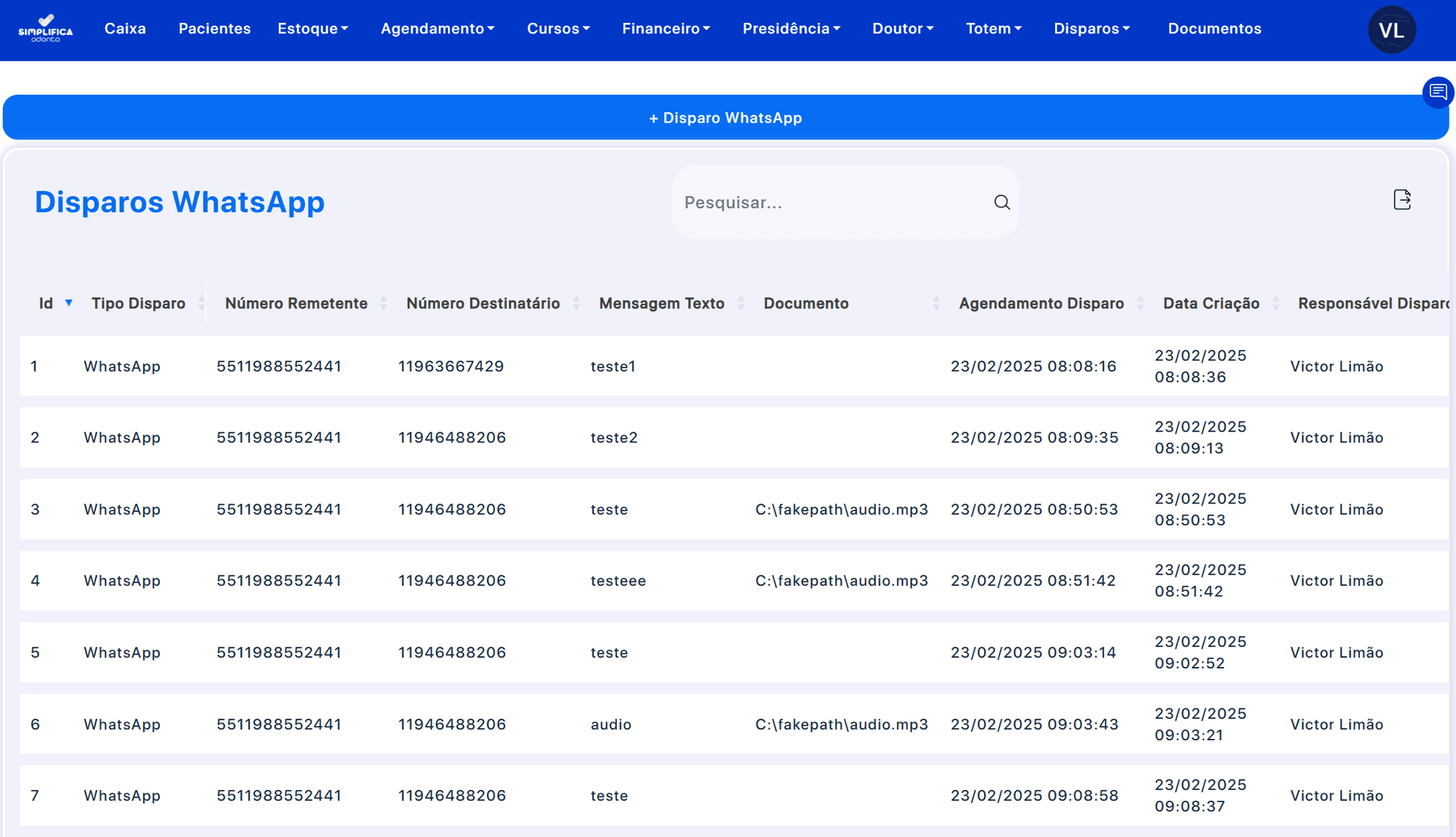Screen dimensions: 1456x837
Task: Click schedule 23/02/2025 08:50:53
Action: (x=1034, y=509)
